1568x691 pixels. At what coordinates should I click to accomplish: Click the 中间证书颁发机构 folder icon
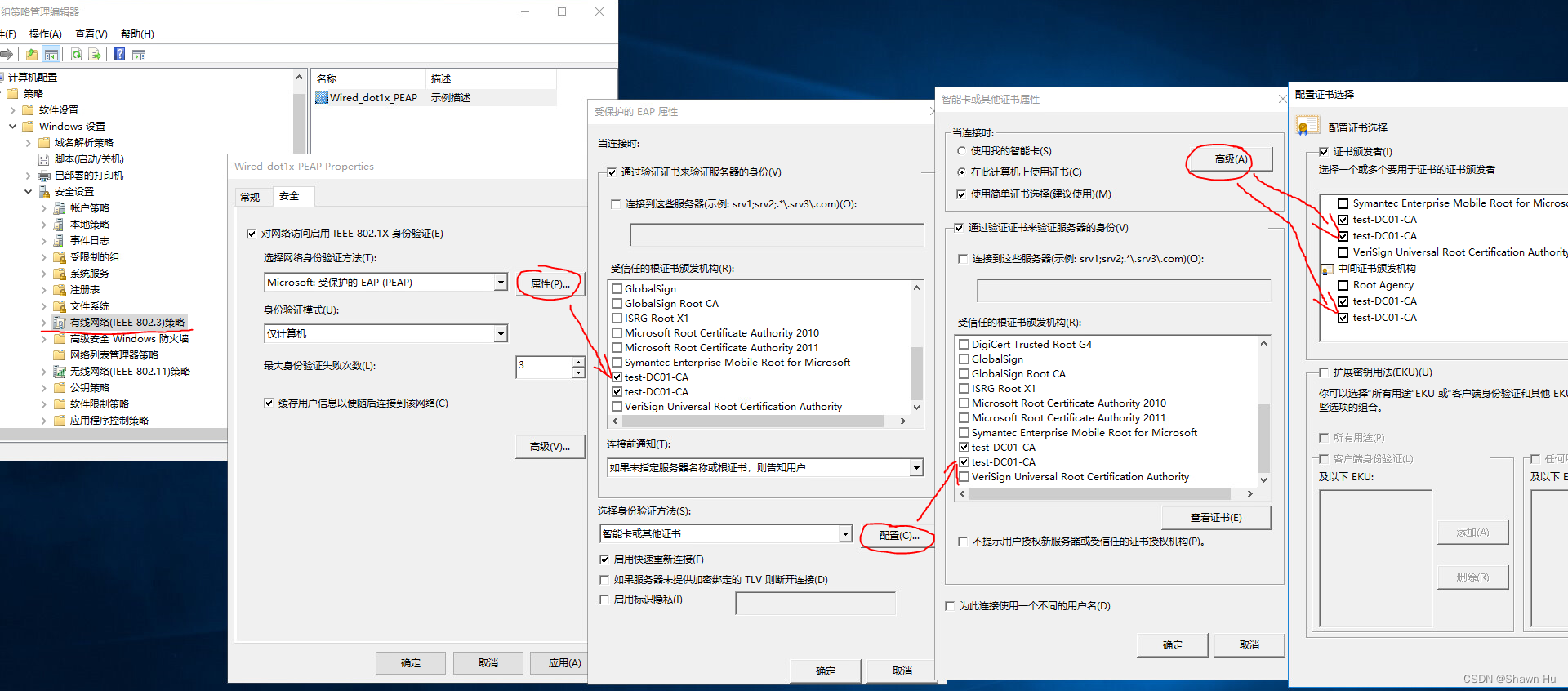point(1327,269)
